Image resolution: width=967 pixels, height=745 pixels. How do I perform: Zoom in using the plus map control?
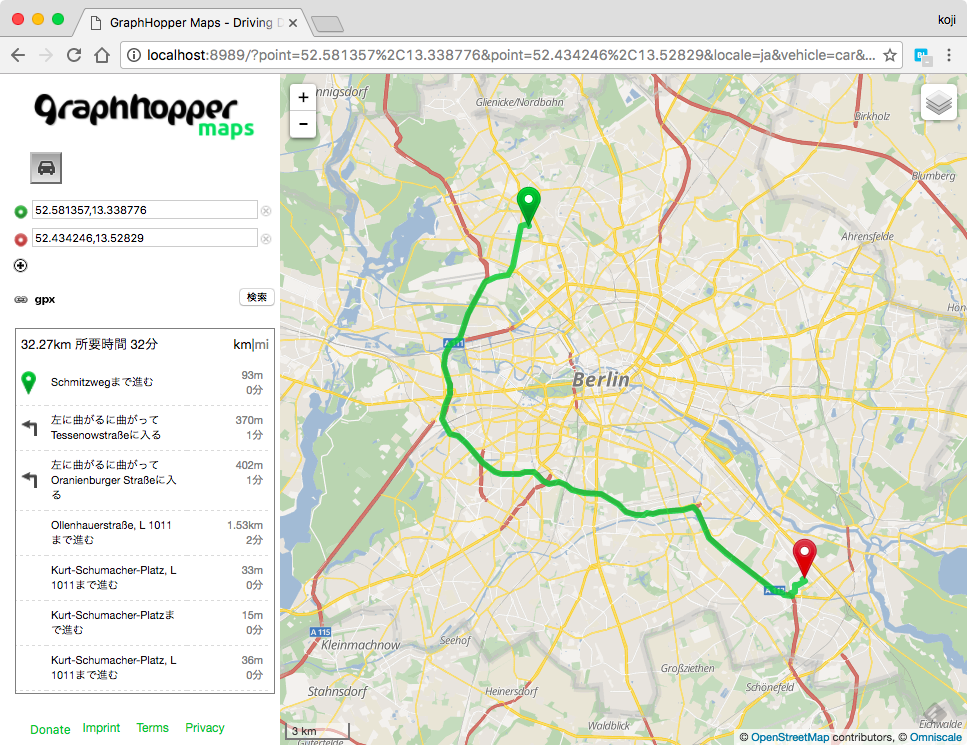coord(302,97)
